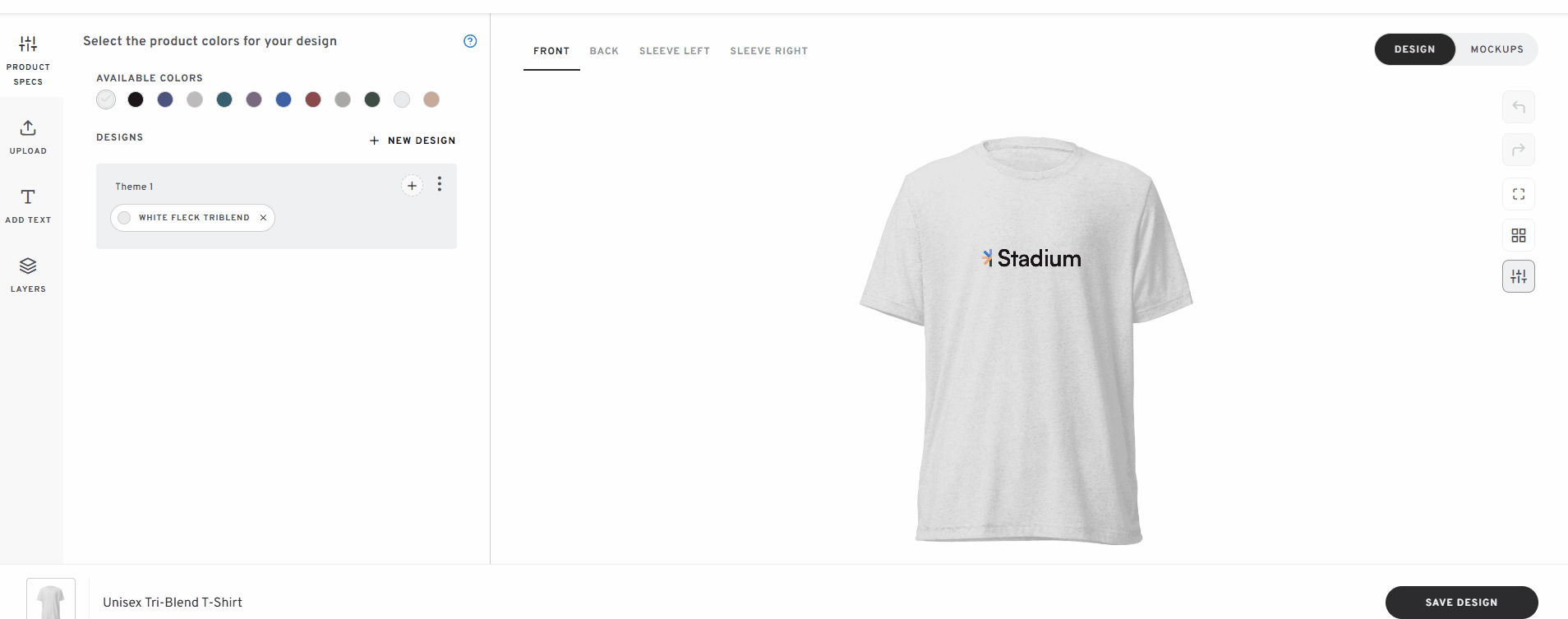Toggle the product colors settings button
Screen dimensions: 1568x619
point(1519,276)
